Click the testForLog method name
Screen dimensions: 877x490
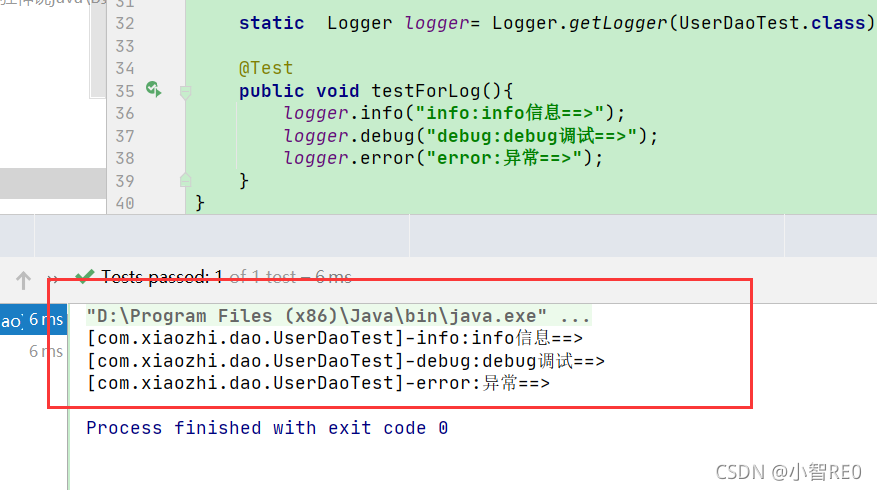pyautogui.click(x=426, y=91)
